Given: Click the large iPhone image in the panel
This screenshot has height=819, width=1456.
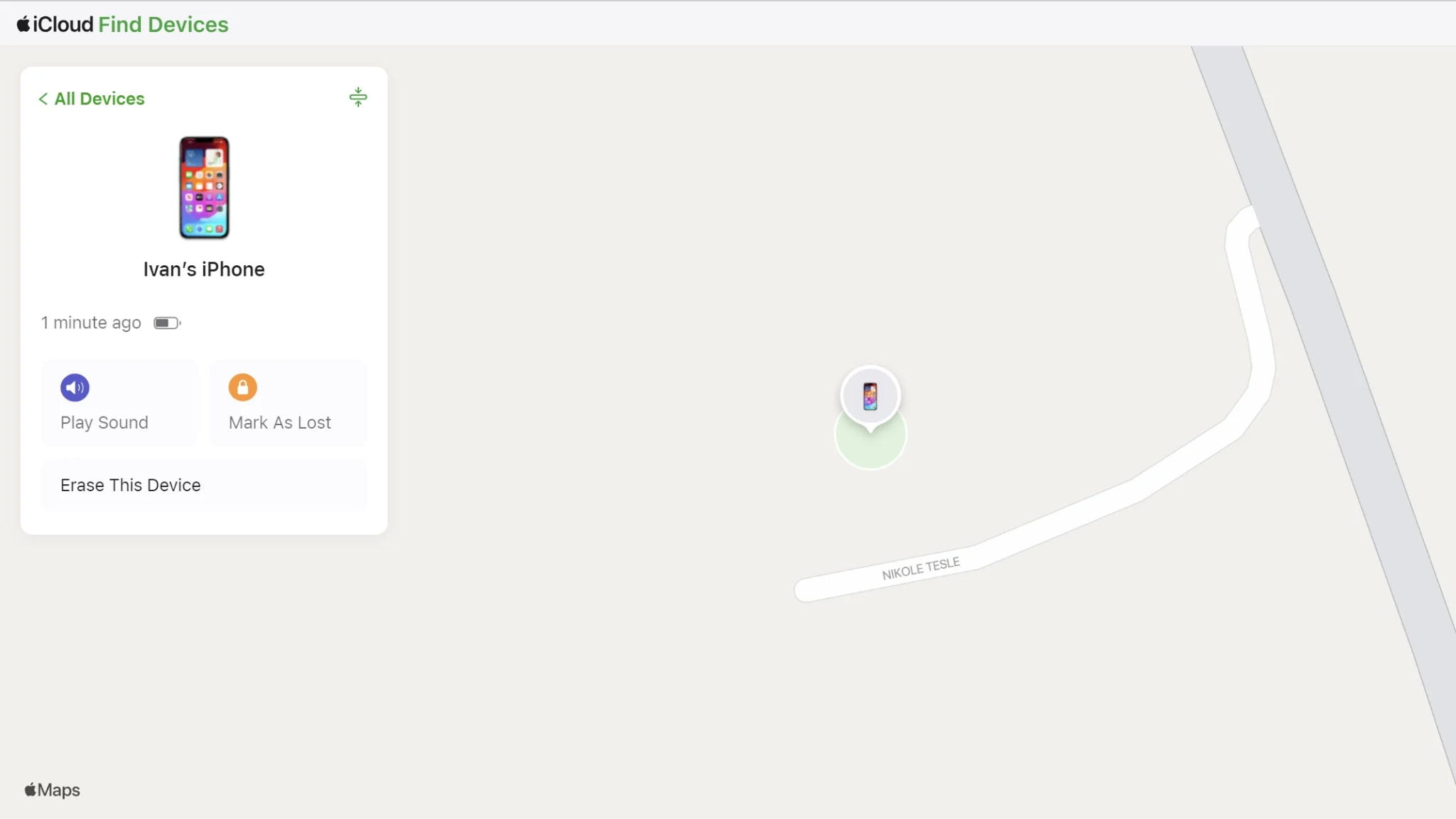Looking at the screenshot, I should [x=204, y=188].
